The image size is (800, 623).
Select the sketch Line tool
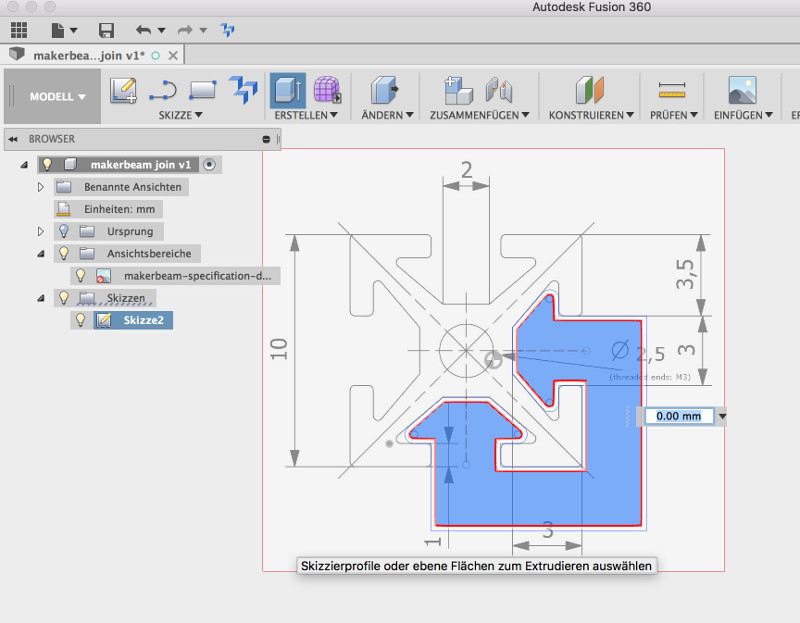(162, 91)
